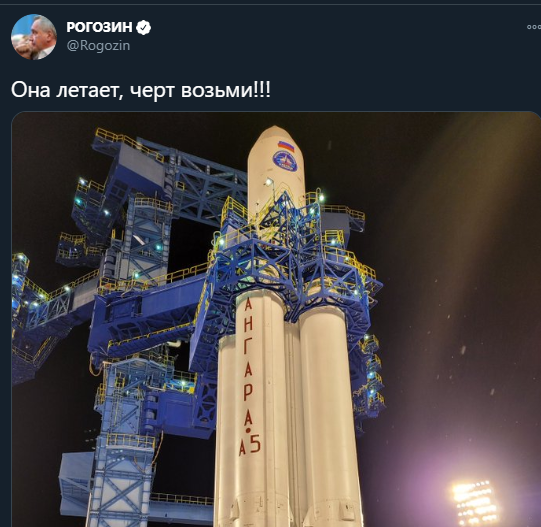
Task: Open Rogozin's round profile avatar
Action: (x=34, y=37)
